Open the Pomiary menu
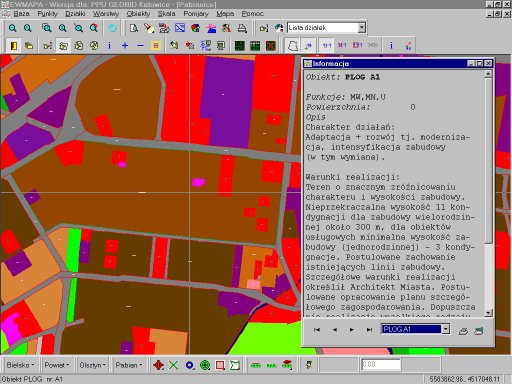This screenshot has height=384, width=512. [x=196, y=14]
